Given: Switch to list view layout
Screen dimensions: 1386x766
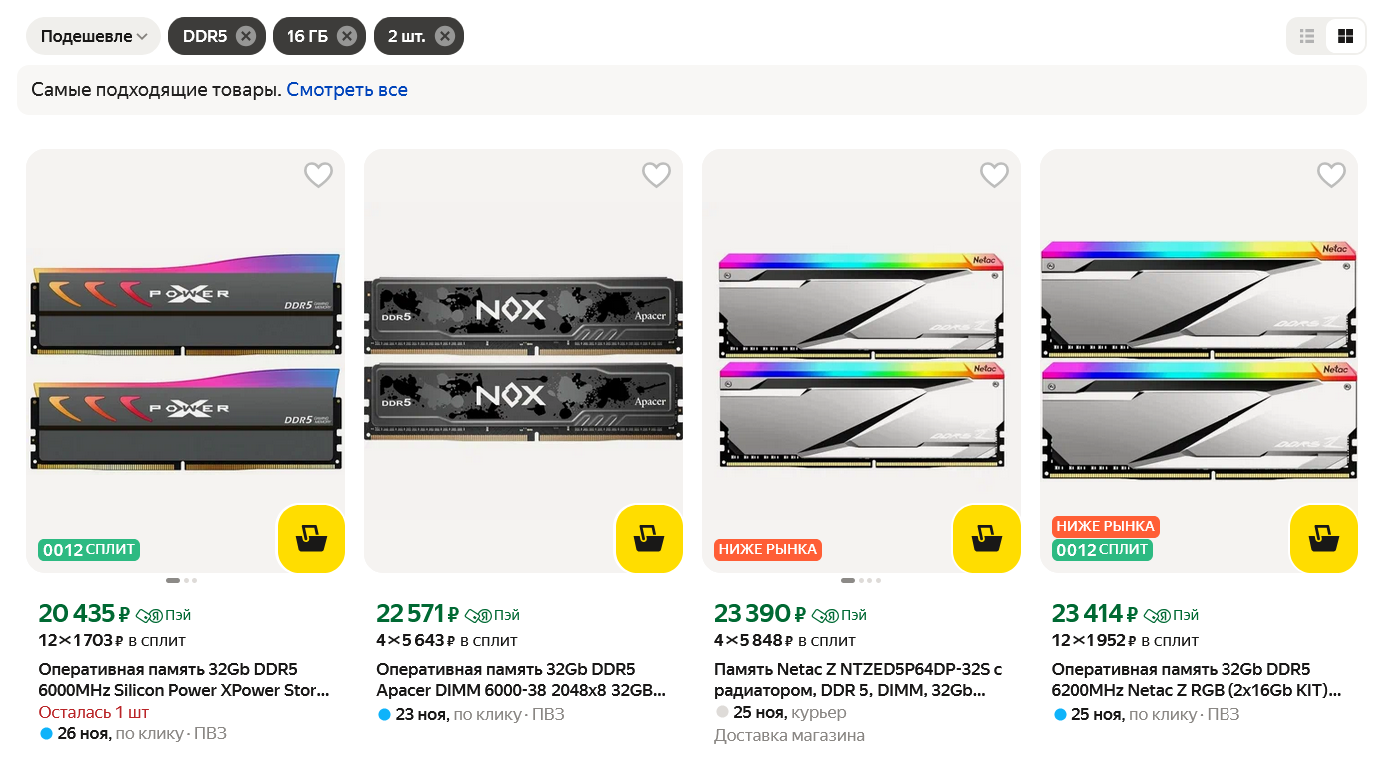Looking at the screenshot, I should click(x=1307, y=36).
